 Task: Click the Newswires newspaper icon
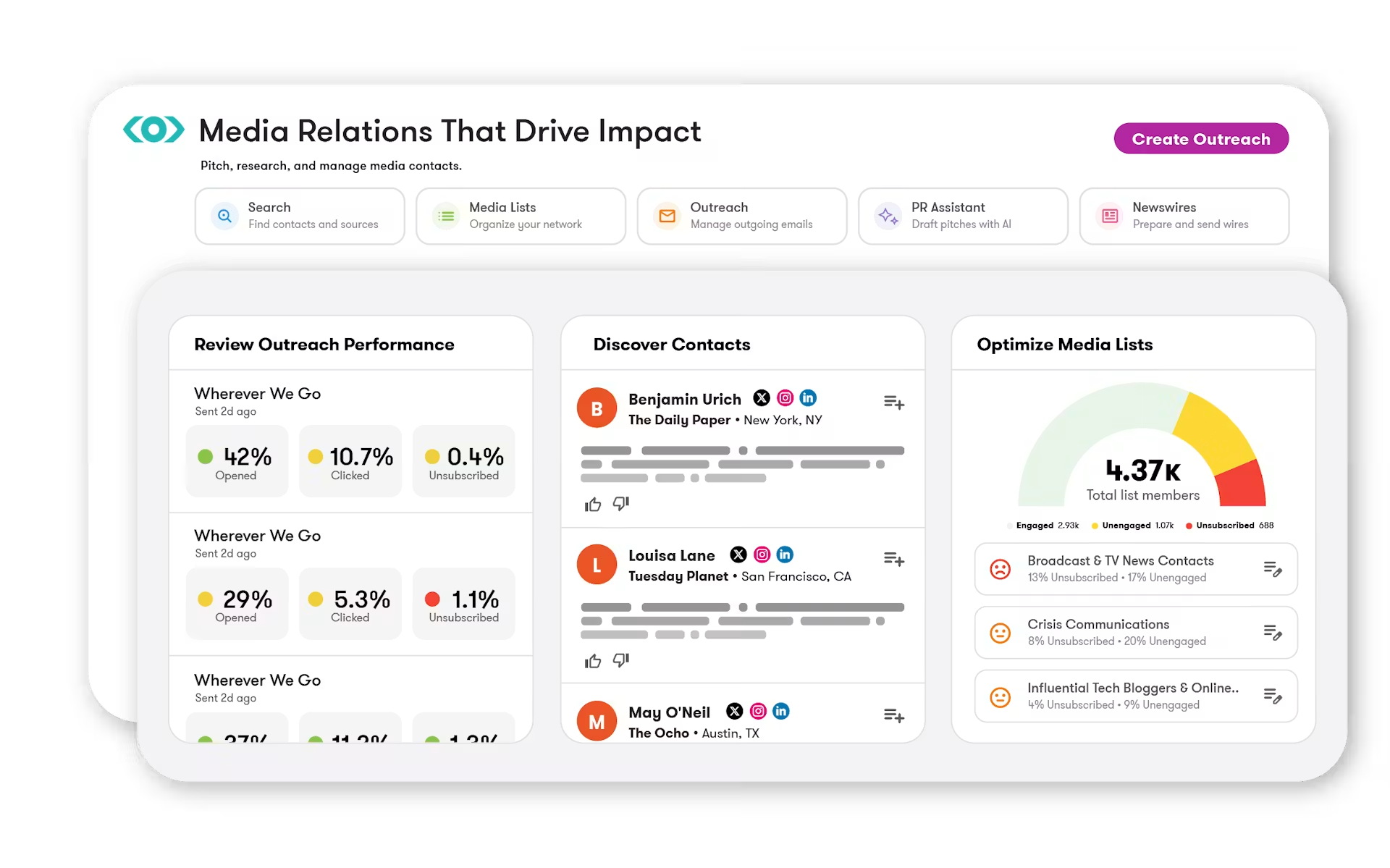coord(1110,216)
